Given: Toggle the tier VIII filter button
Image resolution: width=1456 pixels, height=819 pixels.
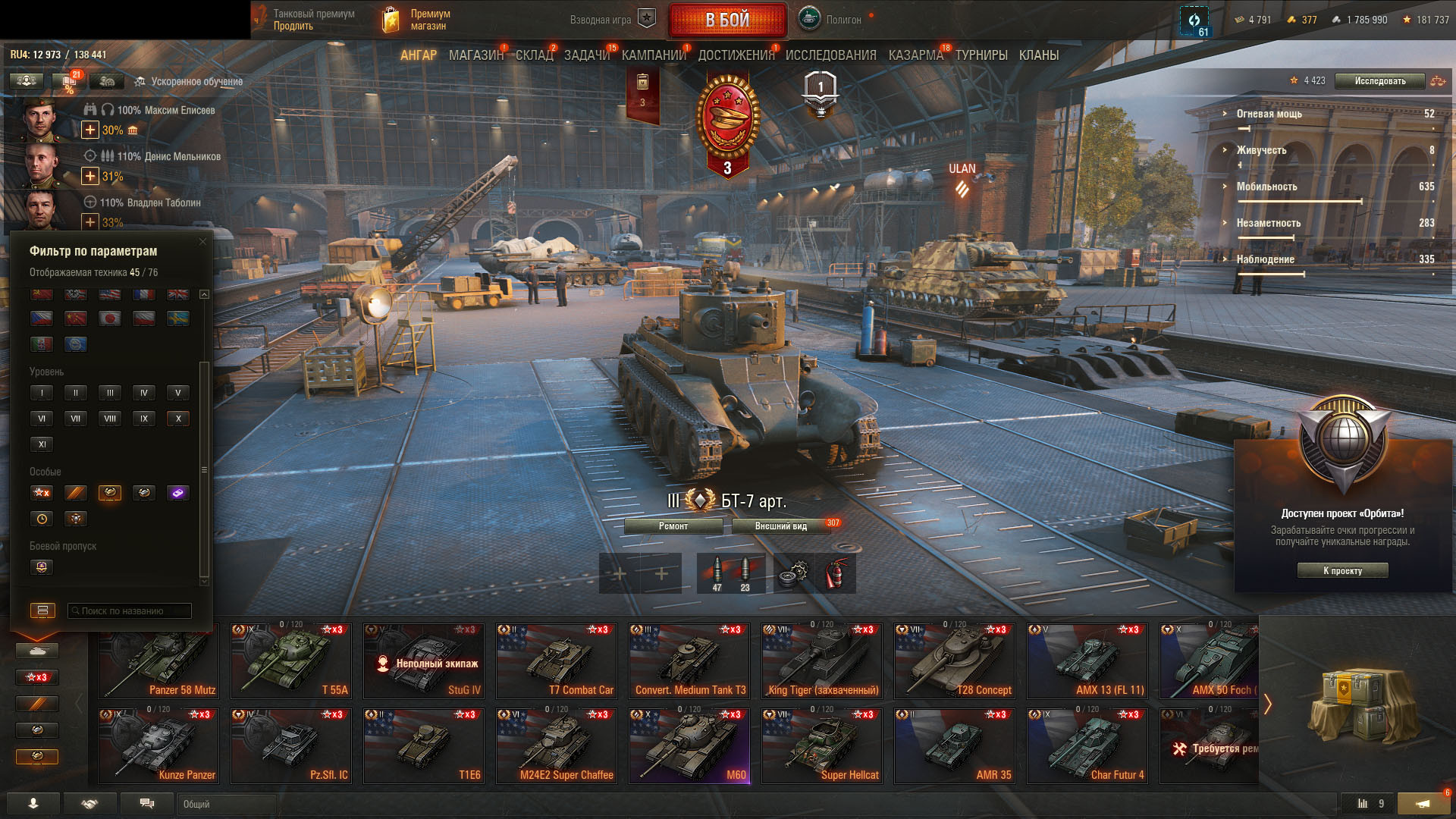Looking at the screenshot, I should click(110, 419).
